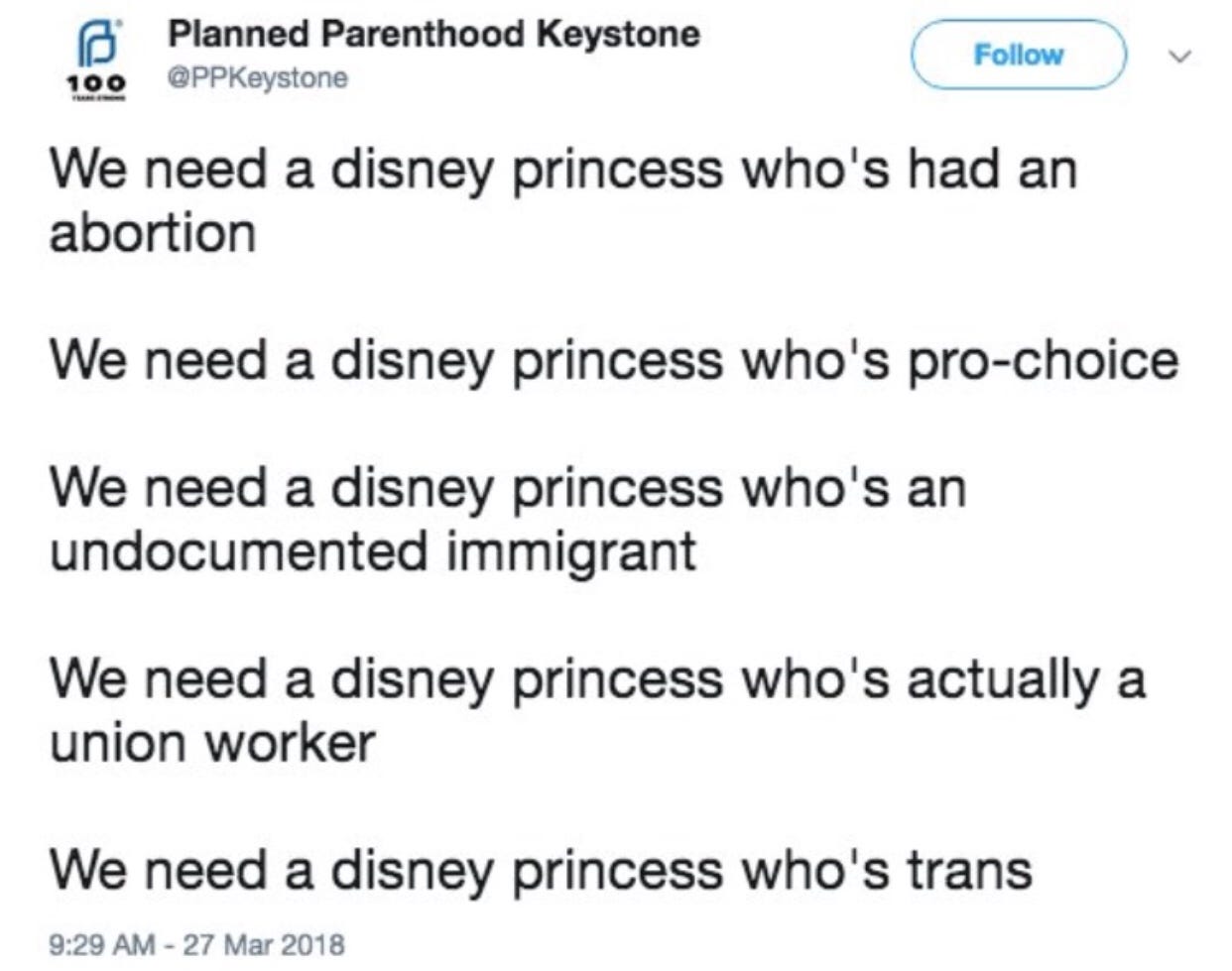Click the @PPKeystone handle
Viewport: 1232px width, 971px height.
pyautogui.click(x=258, y=77)
